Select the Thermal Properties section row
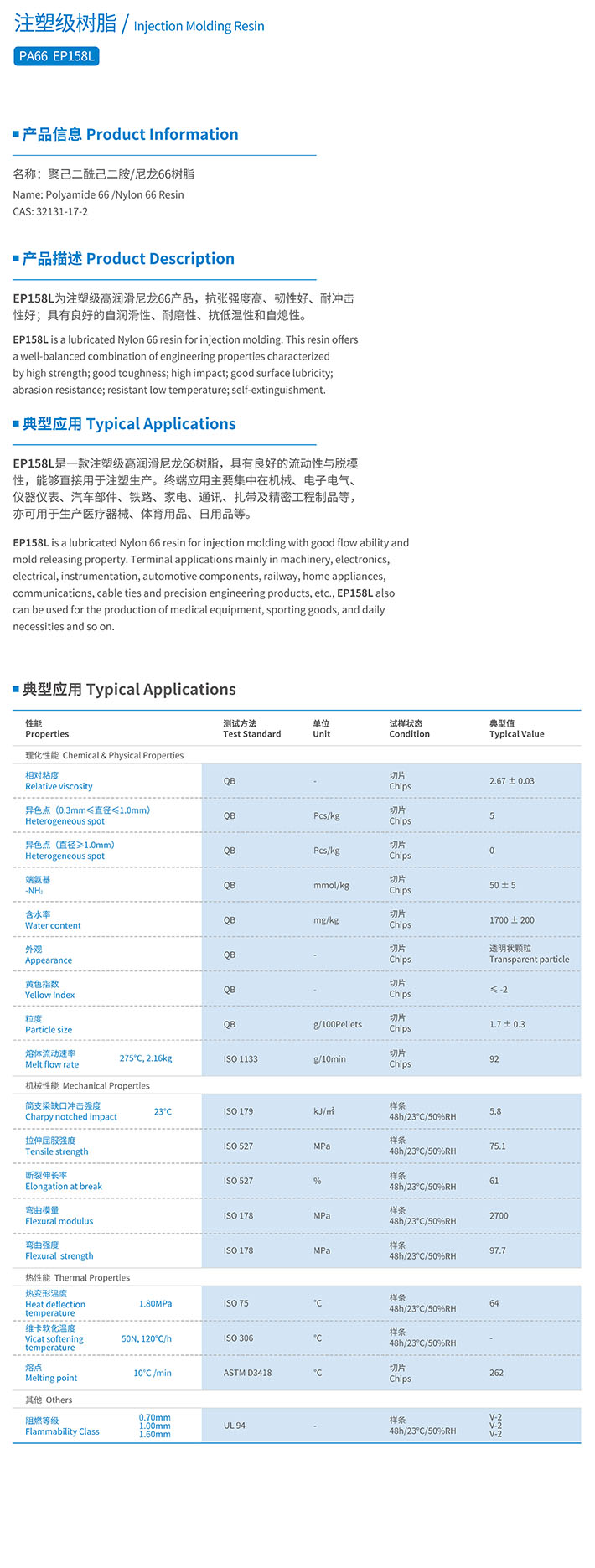This screenshot has height=1568, width=595. pyautogui.click(x=77, y=1277)
